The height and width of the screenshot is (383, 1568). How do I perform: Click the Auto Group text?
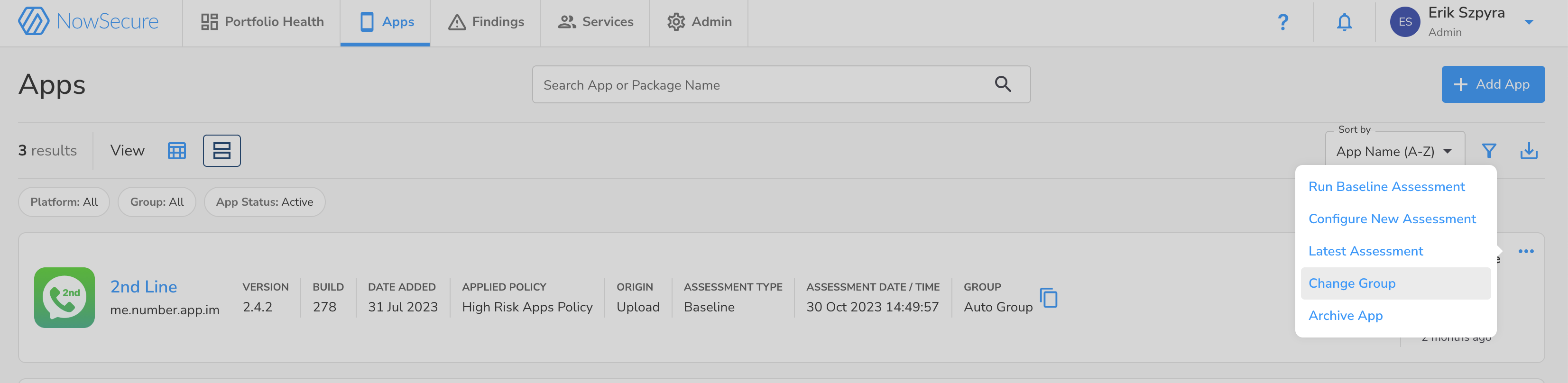(997, 307)
